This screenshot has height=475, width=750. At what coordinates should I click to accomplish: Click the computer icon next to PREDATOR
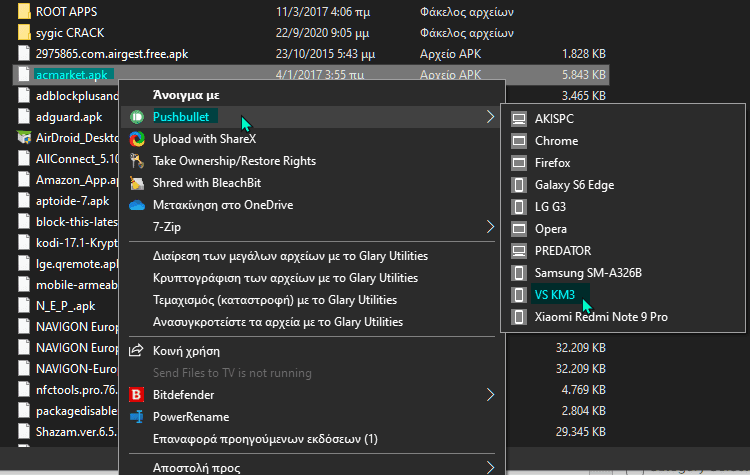[519, 251]
